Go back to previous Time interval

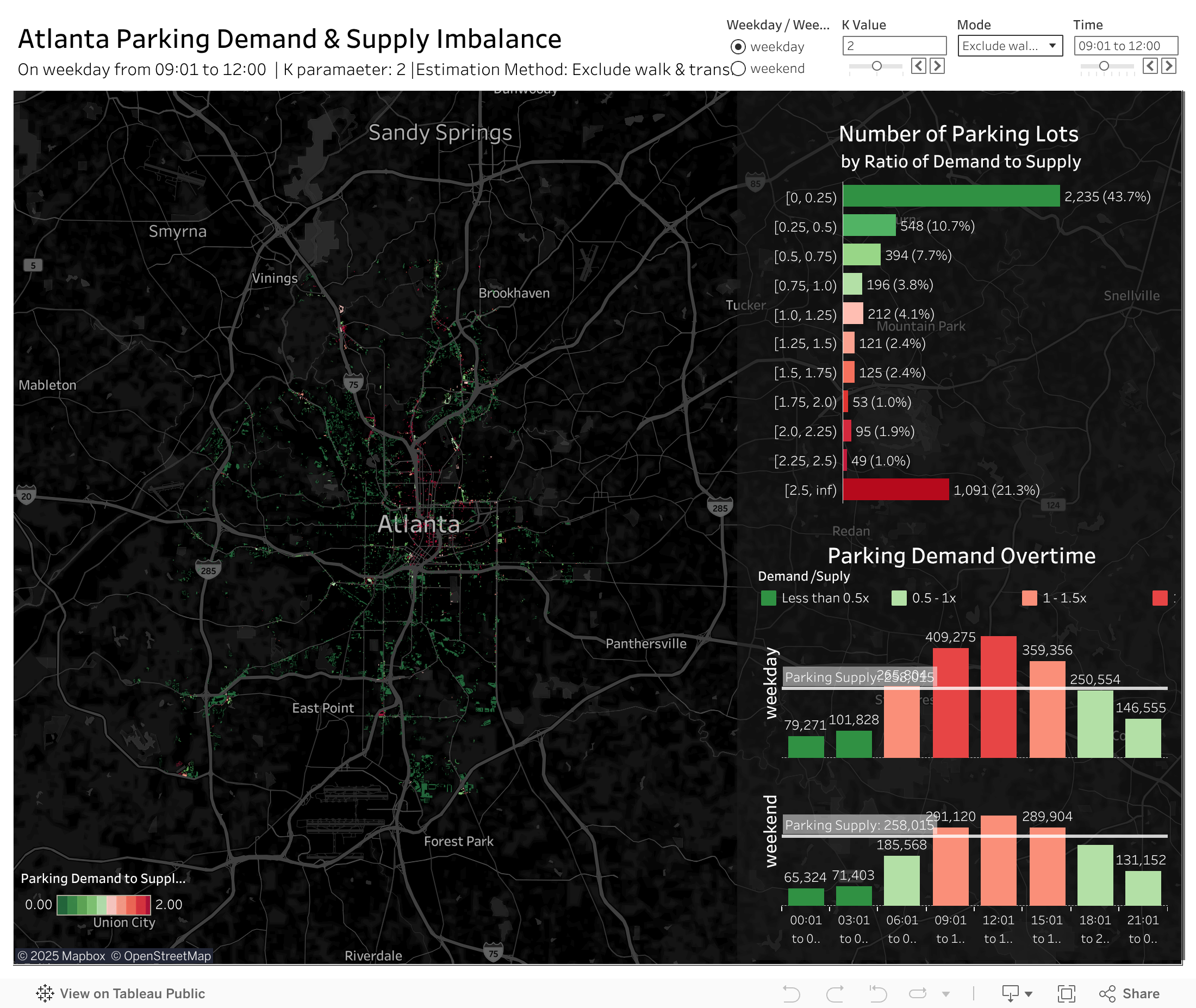pos(1150,66)
